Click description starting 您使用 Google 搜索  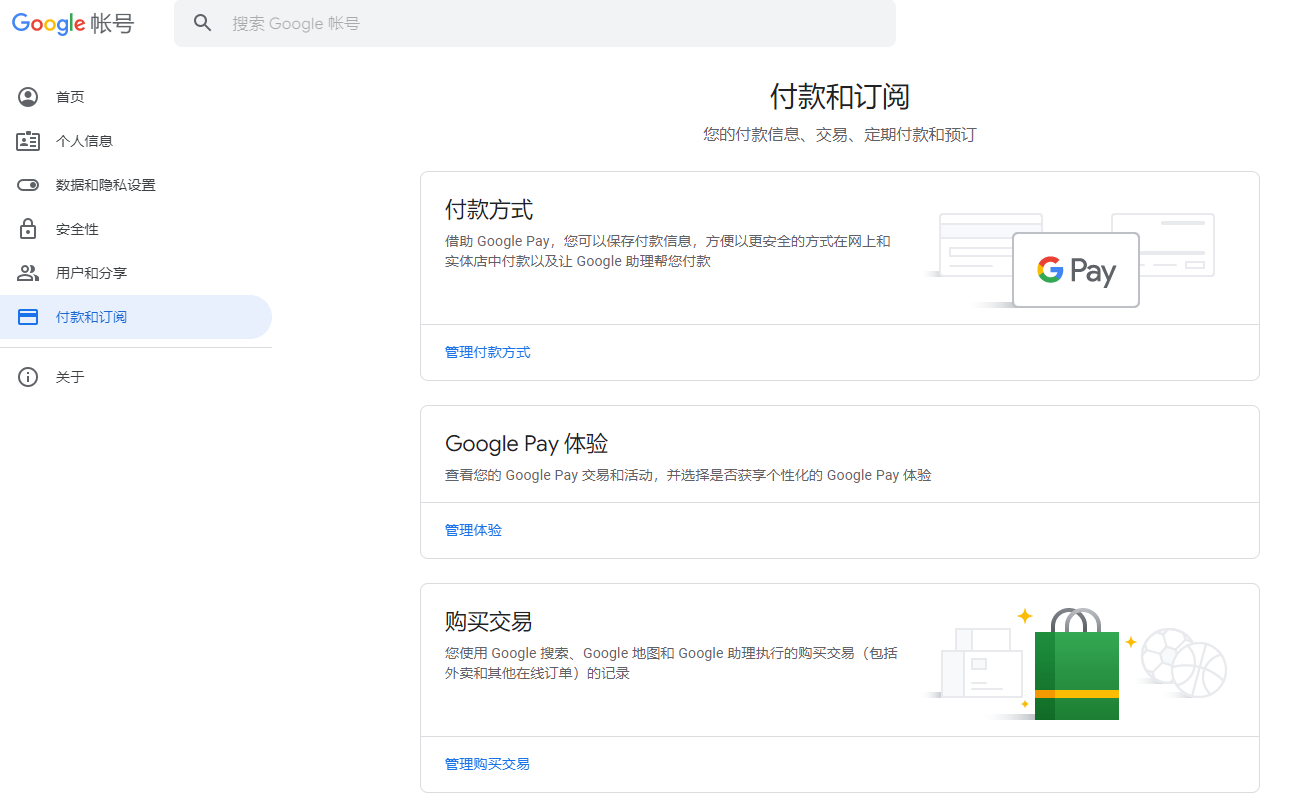pos(672,663)
